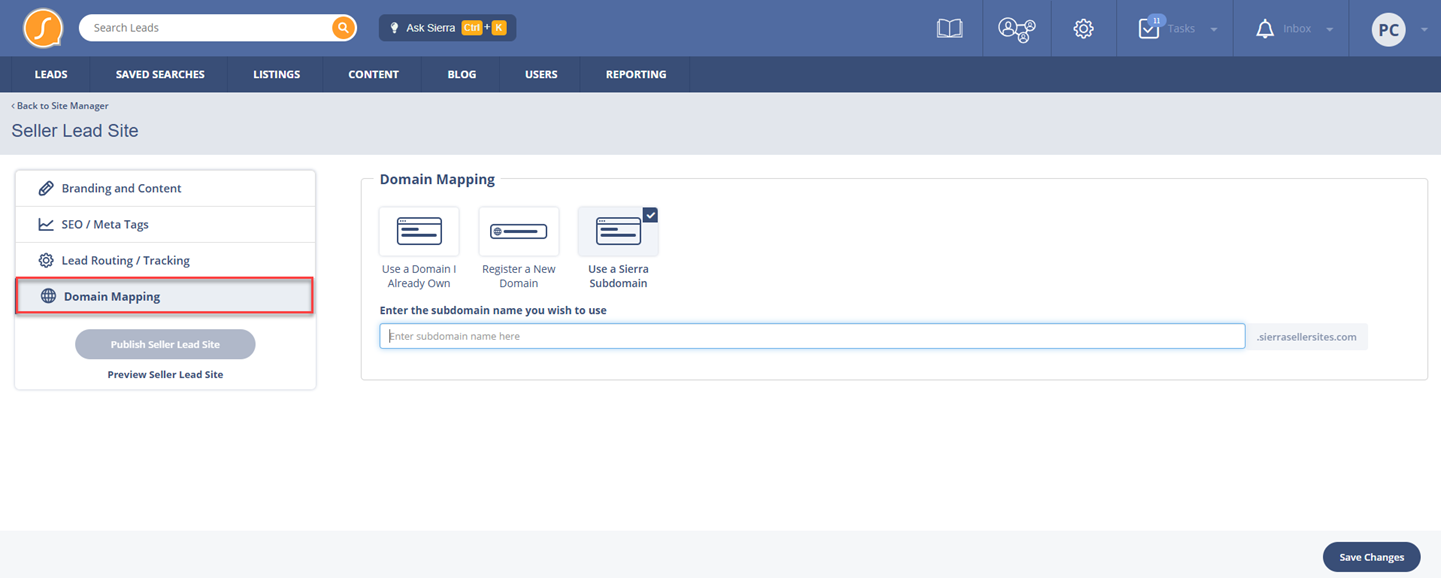The height and width of the screenshot is (578, 1441).
Task: Go to Branding and Content section
Action: 165,188
